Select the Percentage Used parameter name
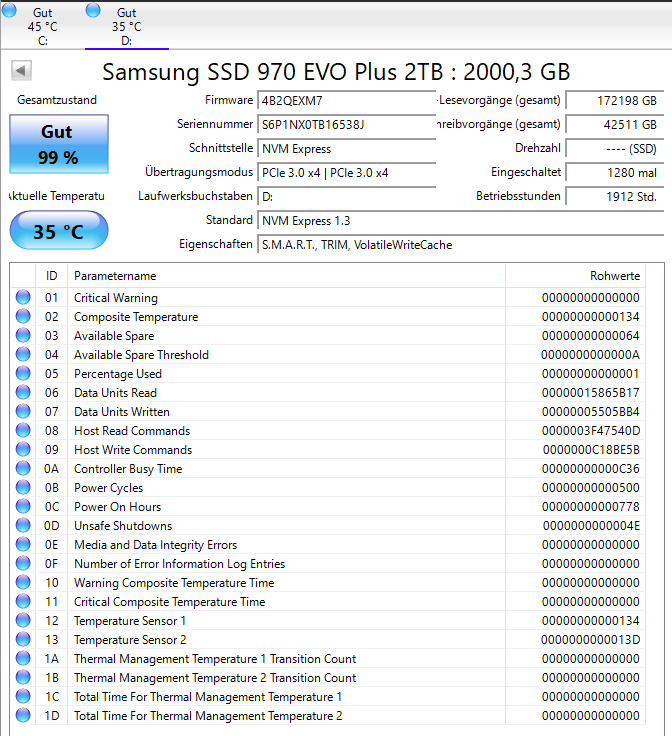672x736 pixels. point(118,374)
